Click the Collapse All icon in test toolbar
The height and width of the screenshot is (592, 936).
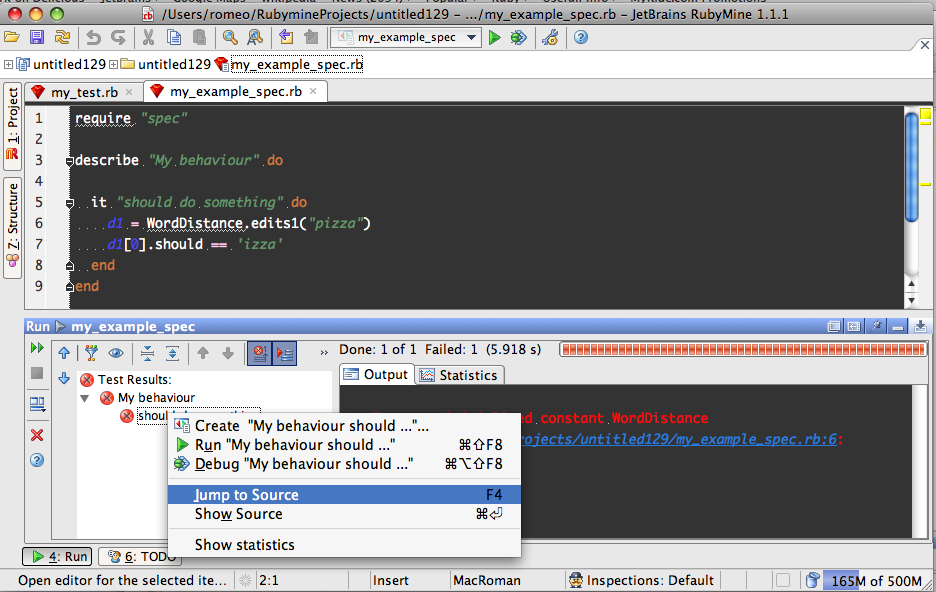click(147, 353)
